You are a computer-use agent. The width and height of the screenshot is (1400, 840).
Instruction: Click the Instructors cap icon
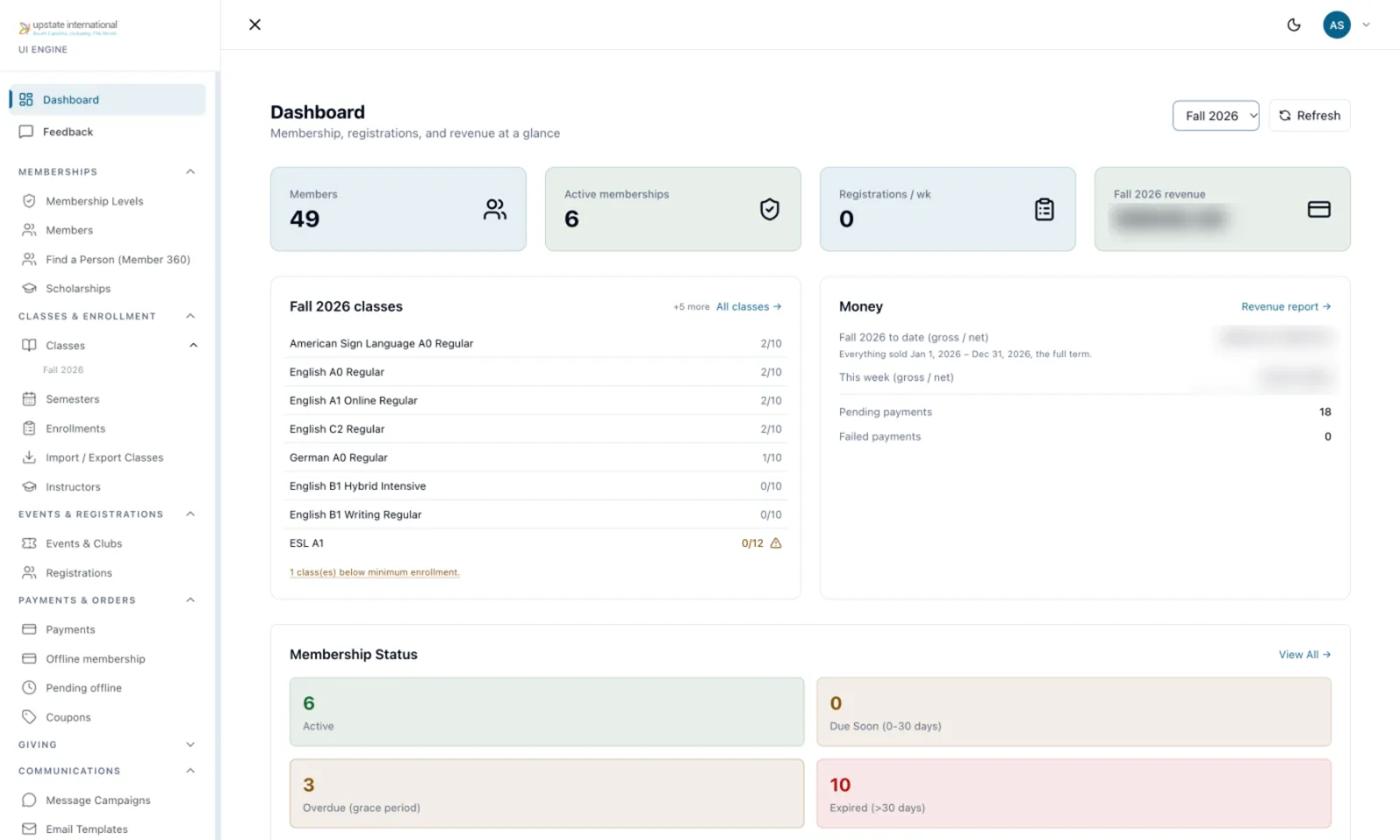coord(29,487)
